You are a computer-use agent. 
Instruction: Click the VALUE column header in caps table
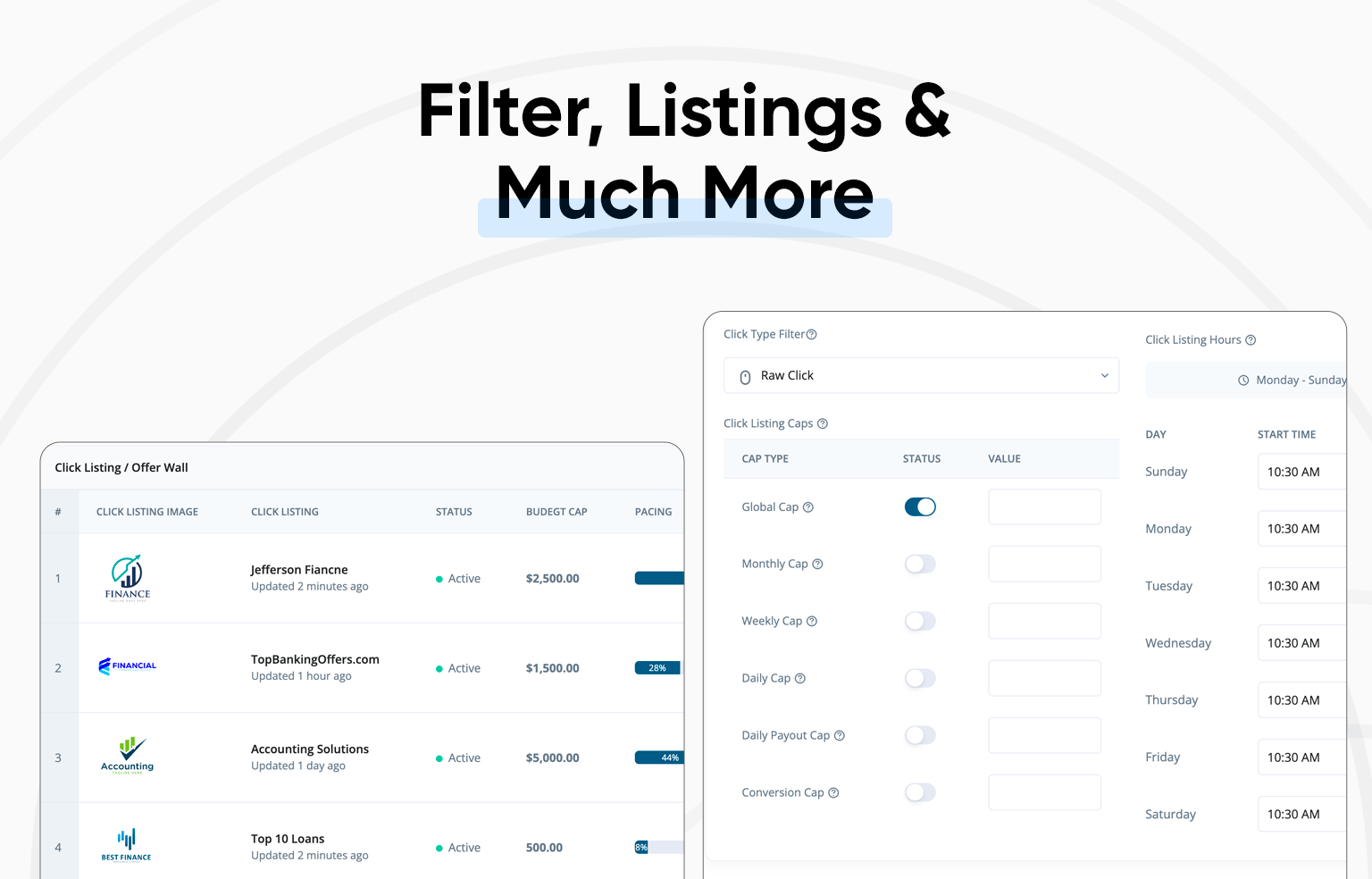1004,459
